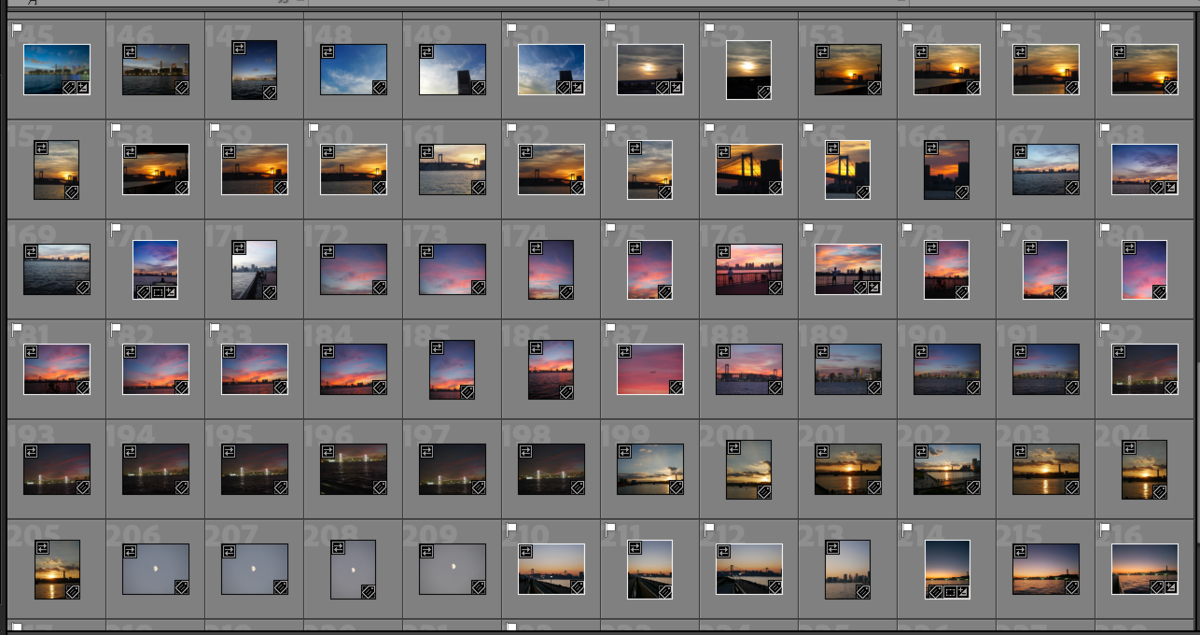Click the develop adjustments badge on photo 151

[x=677, y=88]
